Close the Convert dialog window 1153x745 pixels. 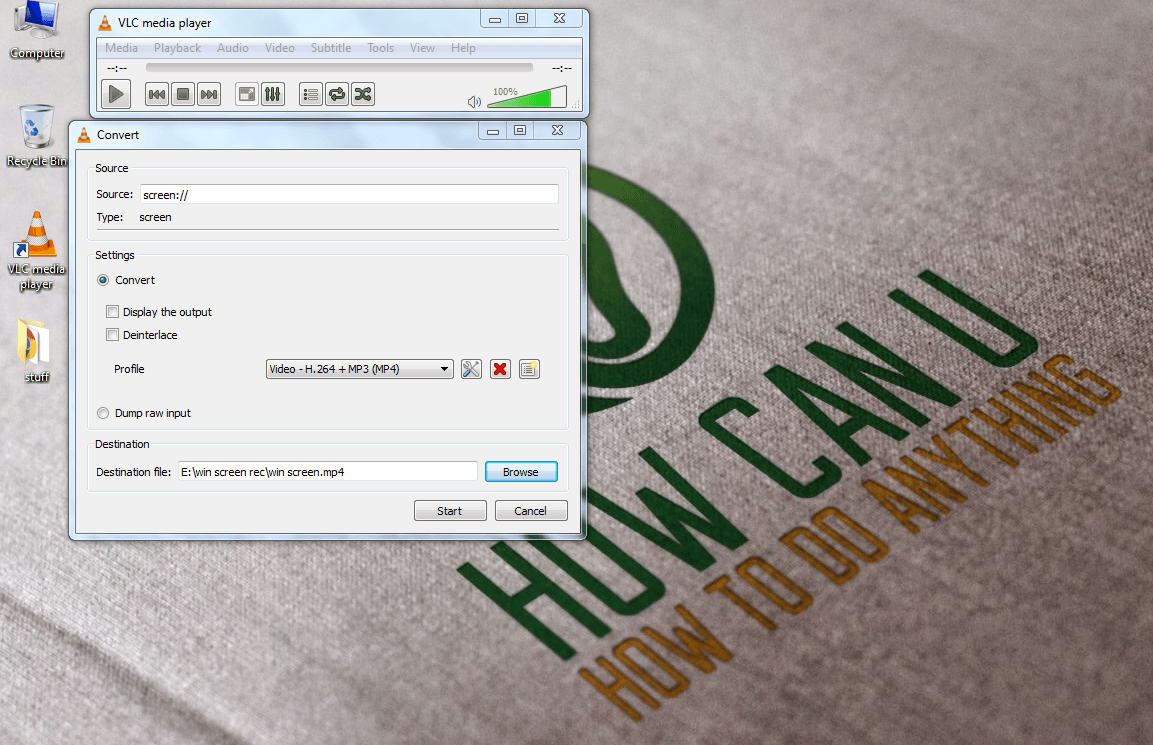[x=557, y=130]
